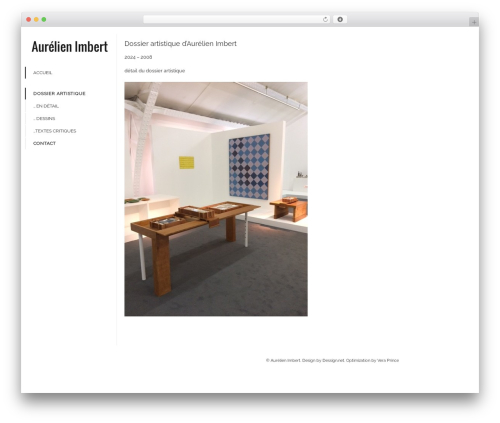Follow the Designnet link in footer
The height and width of the screenshot is (423, 500).
click(x=333, y=360)
